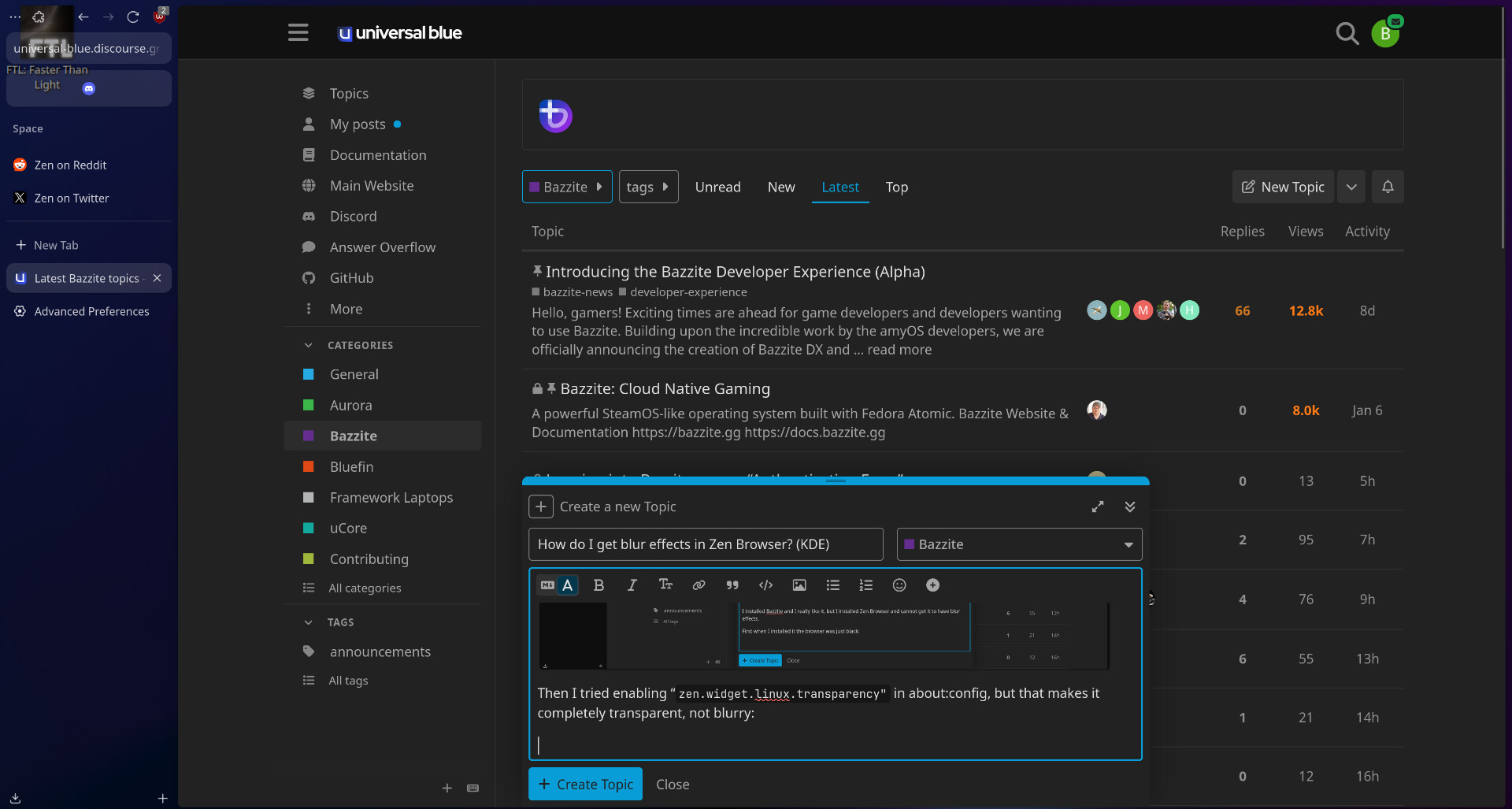Open the universal blue home logo
This screenshot has width=1512, height=809.
400,33
